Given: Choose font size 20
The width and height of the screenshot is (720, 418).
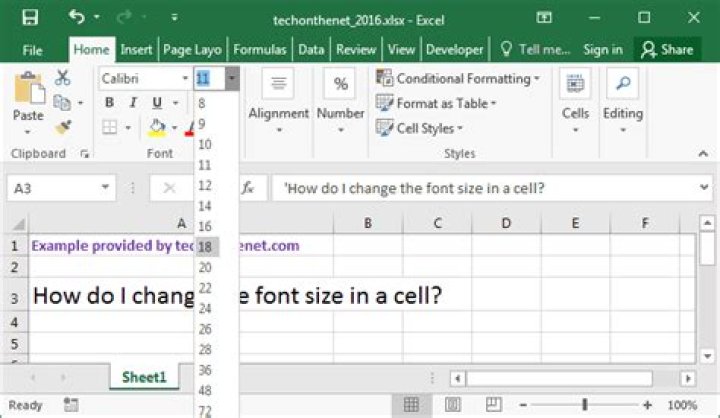Looking at the screenshot, I should (x=205, y=267).
